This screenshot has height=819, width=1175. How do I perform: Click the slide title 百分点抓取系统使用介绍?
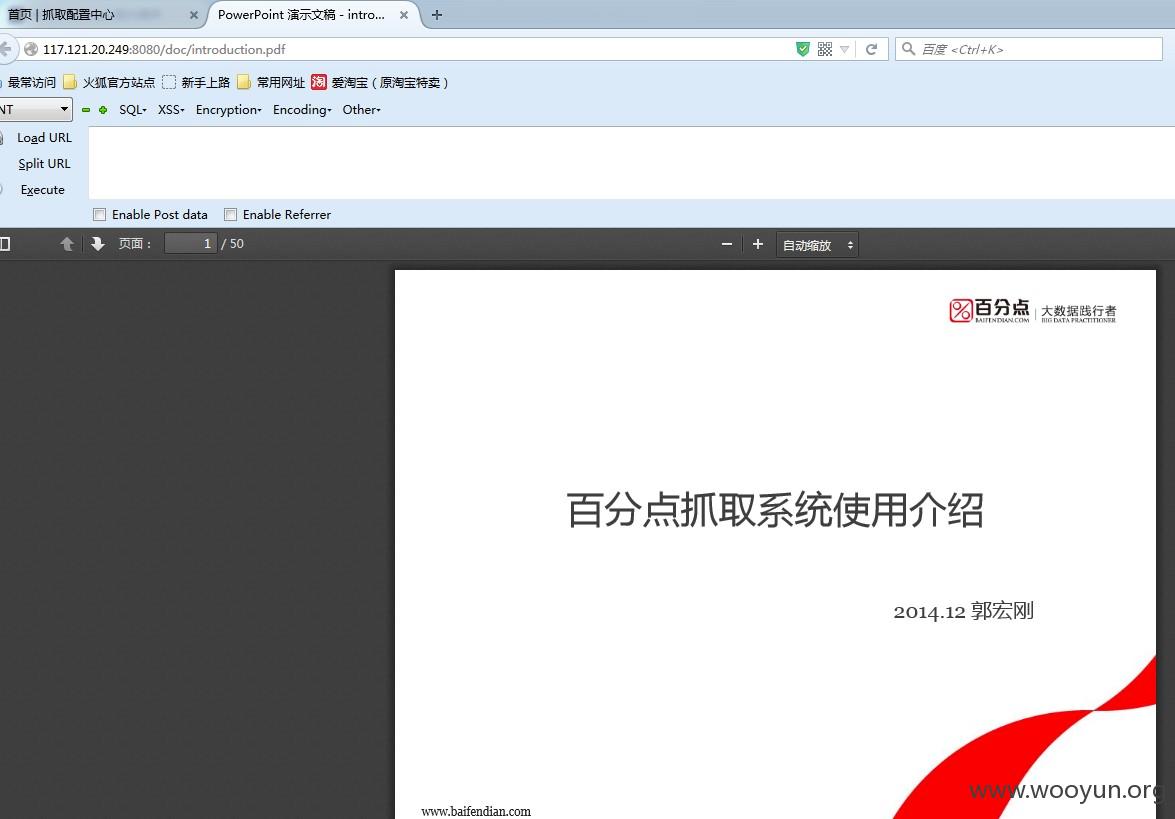click(x=775, y=510)
